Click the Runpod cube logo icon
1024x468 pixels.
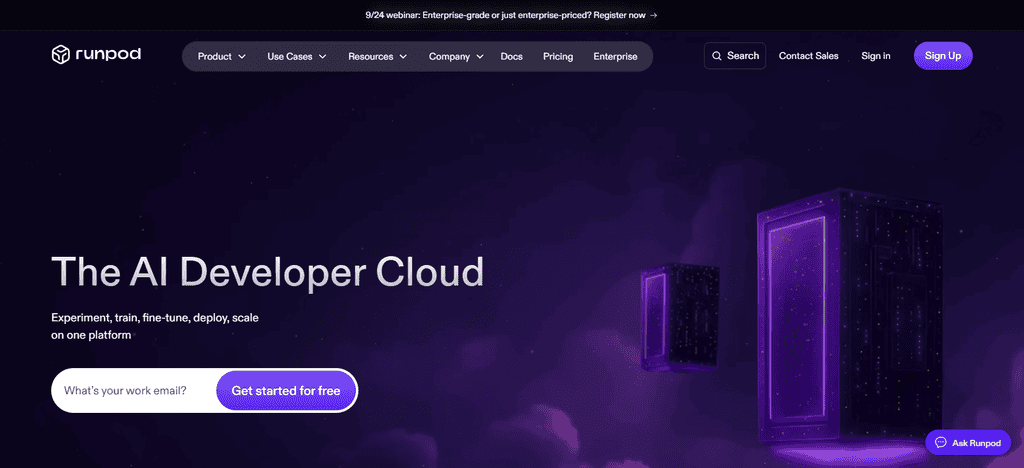click(x=61, y=55)
